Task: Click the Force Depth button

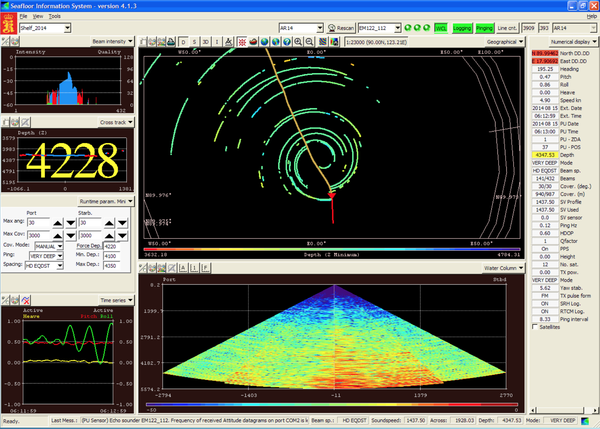Action: pos(90,246)
